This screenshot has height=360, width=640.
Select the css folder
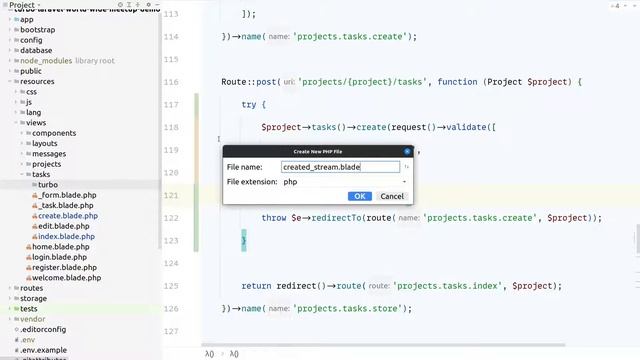pyautogui.click(x=31, y=92)
